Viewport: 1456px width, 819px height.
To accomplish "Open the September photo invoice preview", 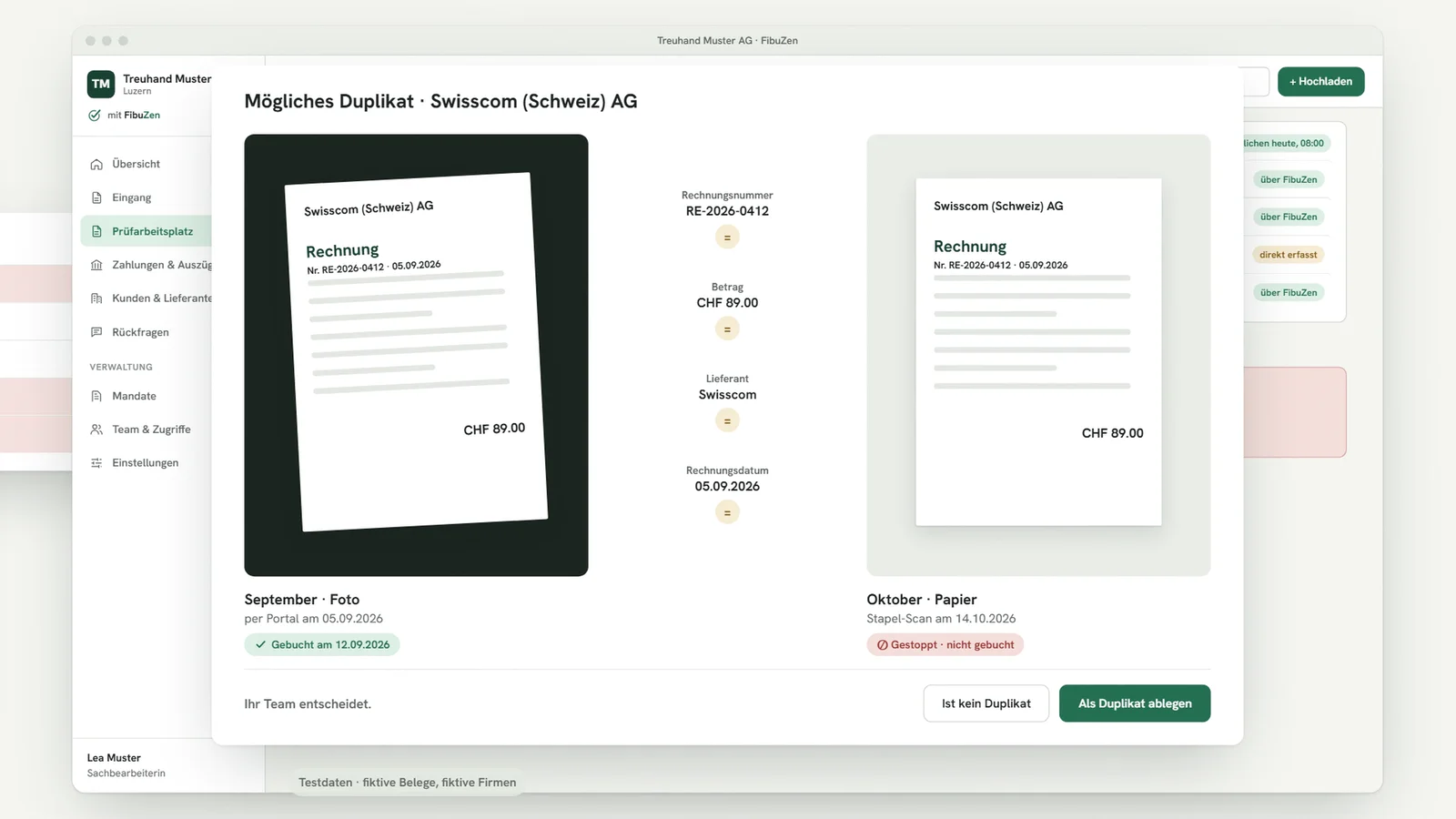I will (x=416, y=356).
